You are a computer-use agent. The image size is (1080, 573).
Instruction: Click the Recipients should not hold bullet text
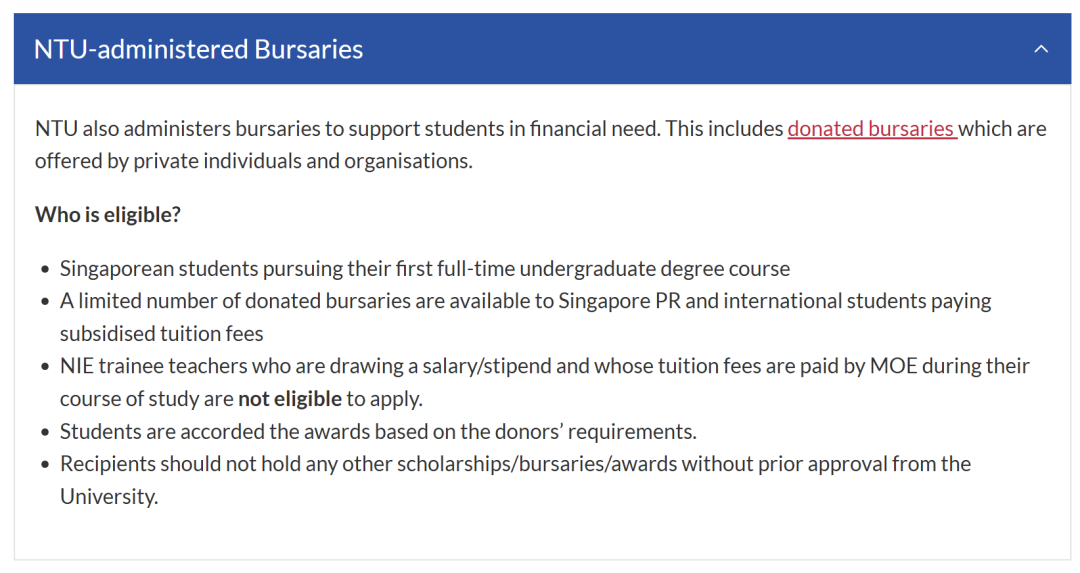point(515,480)
